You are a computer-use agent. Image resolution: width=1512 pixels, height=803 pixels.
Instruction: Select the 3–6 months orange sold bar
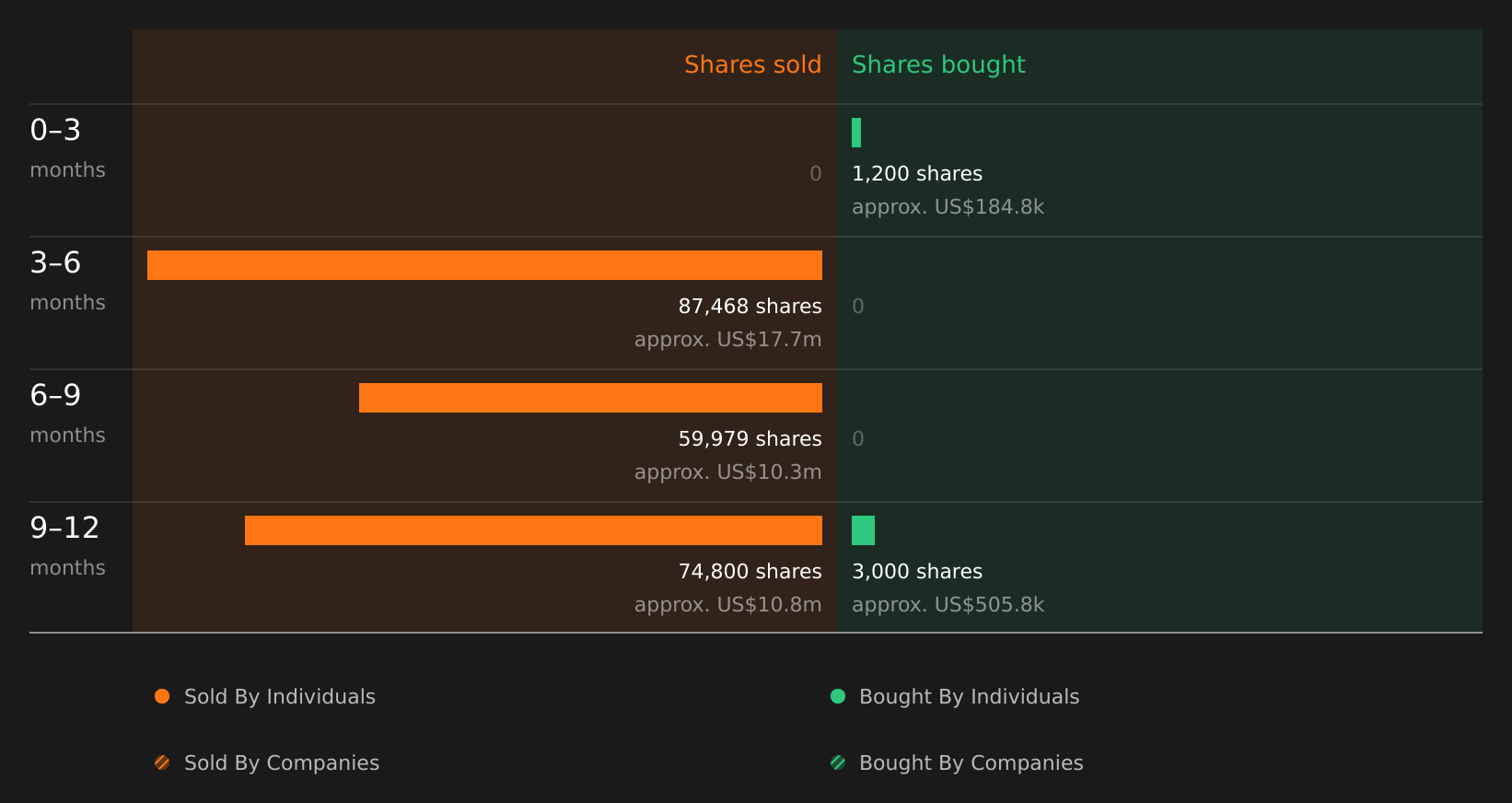click(484, 265)
